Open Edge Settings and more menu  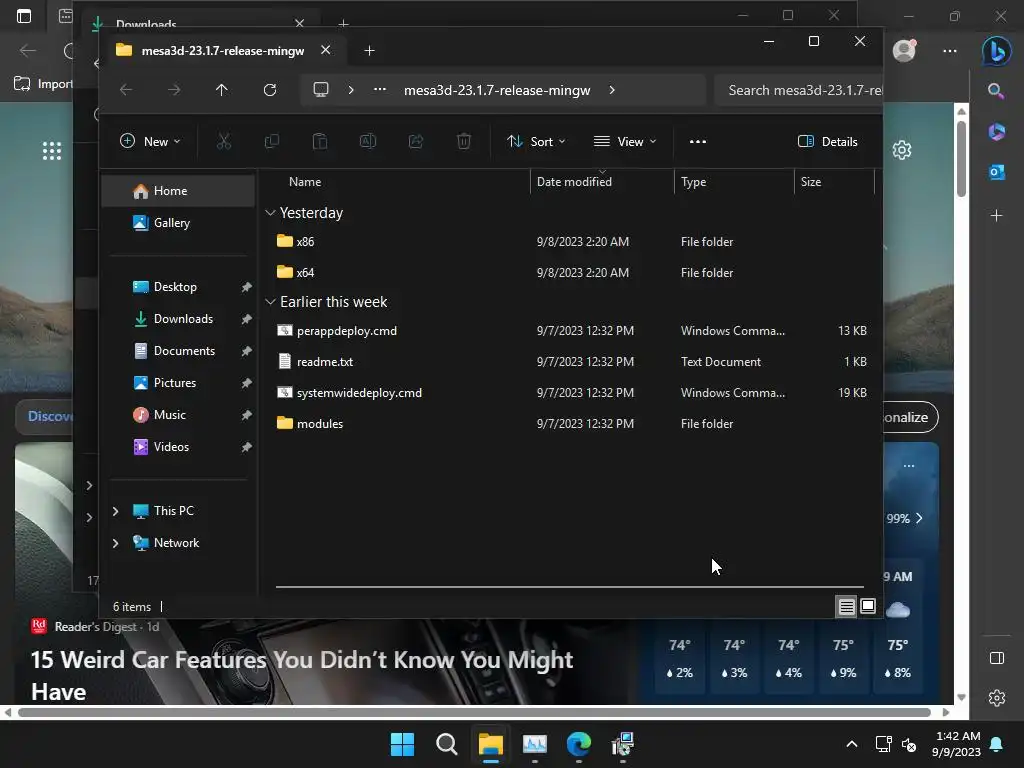(950, 50)
